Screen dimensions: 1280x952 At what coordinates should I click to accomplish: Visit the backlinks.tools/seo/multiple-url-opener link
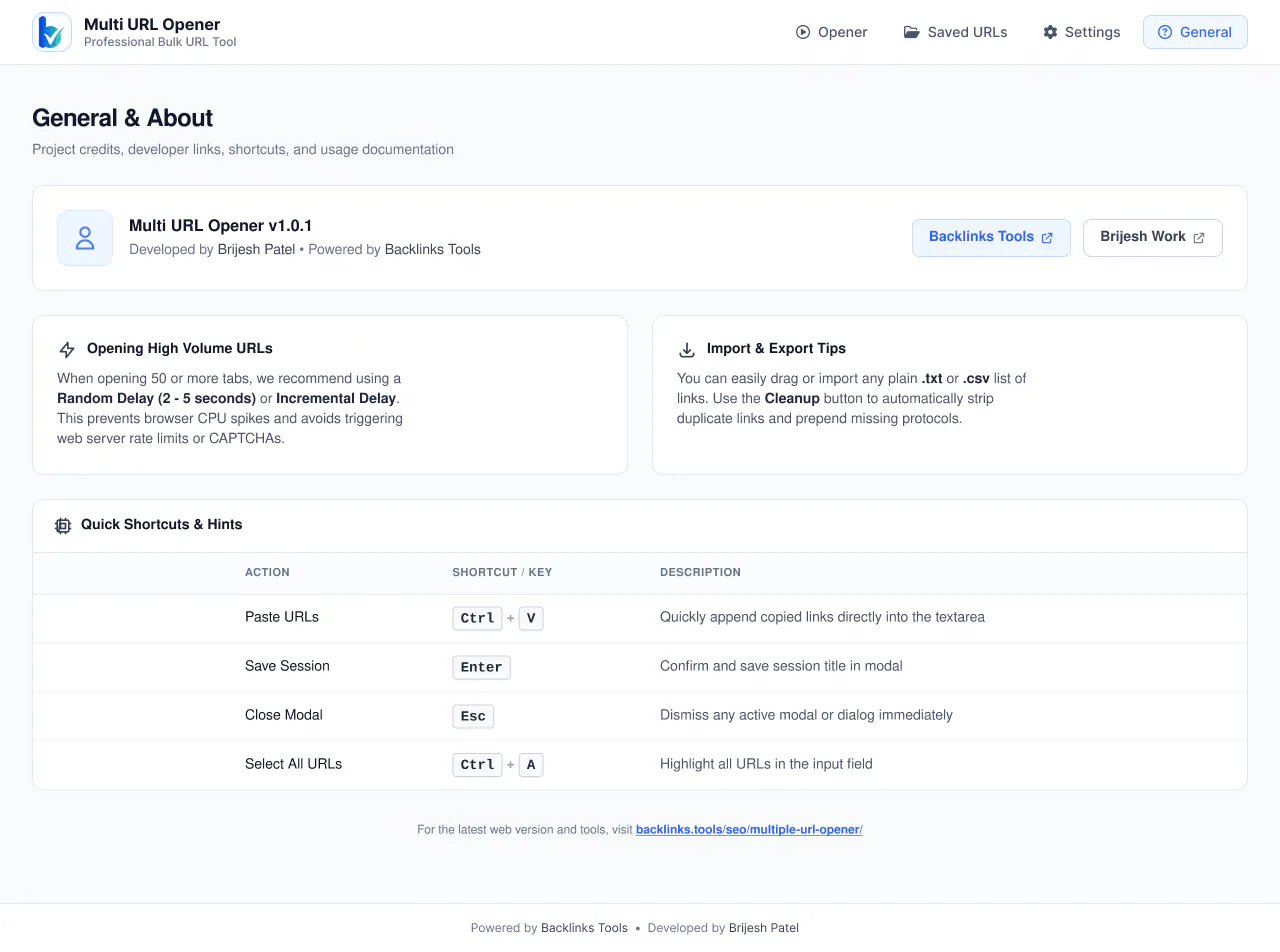(x=749, y=830)
